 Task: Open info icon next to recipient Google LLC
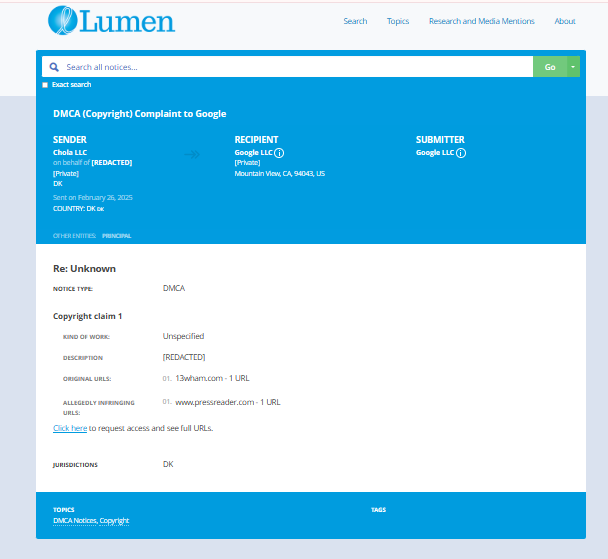point(279,153)
